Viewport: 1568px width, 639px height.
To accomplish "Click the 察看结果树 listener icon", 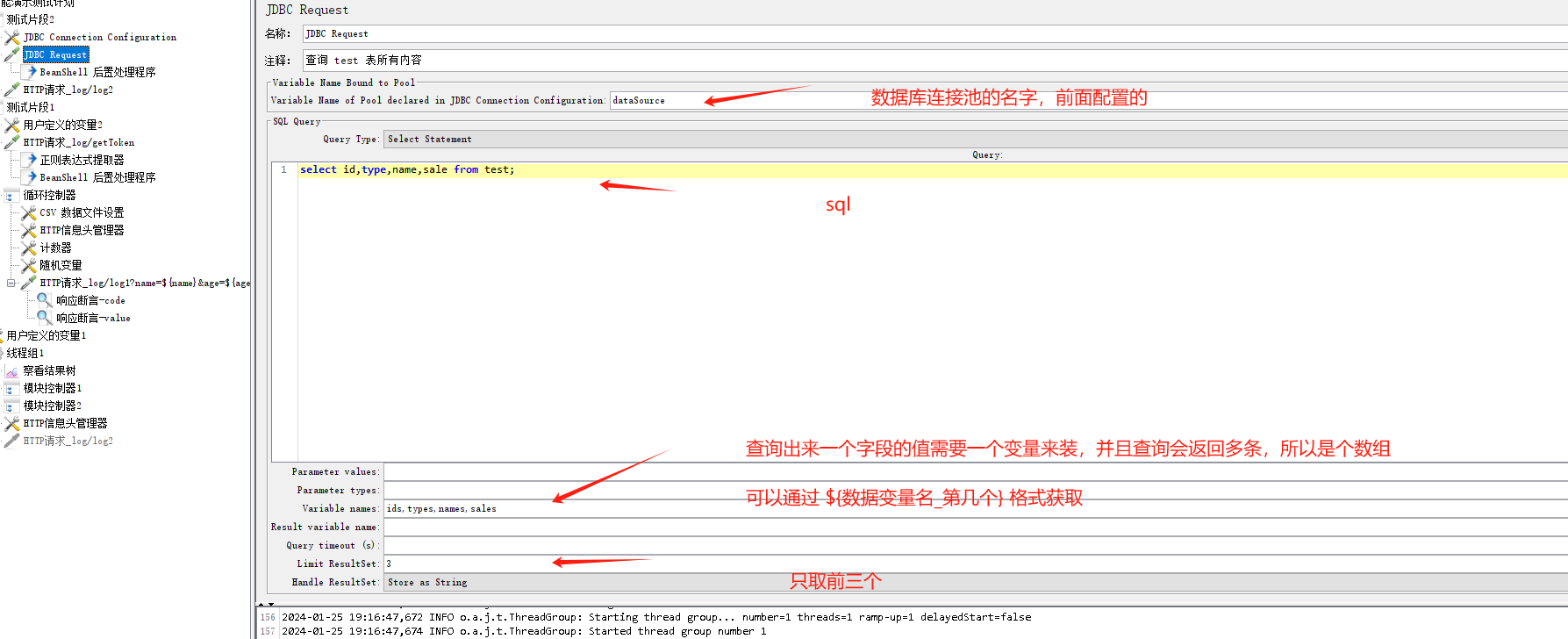I will click(12, 371).
